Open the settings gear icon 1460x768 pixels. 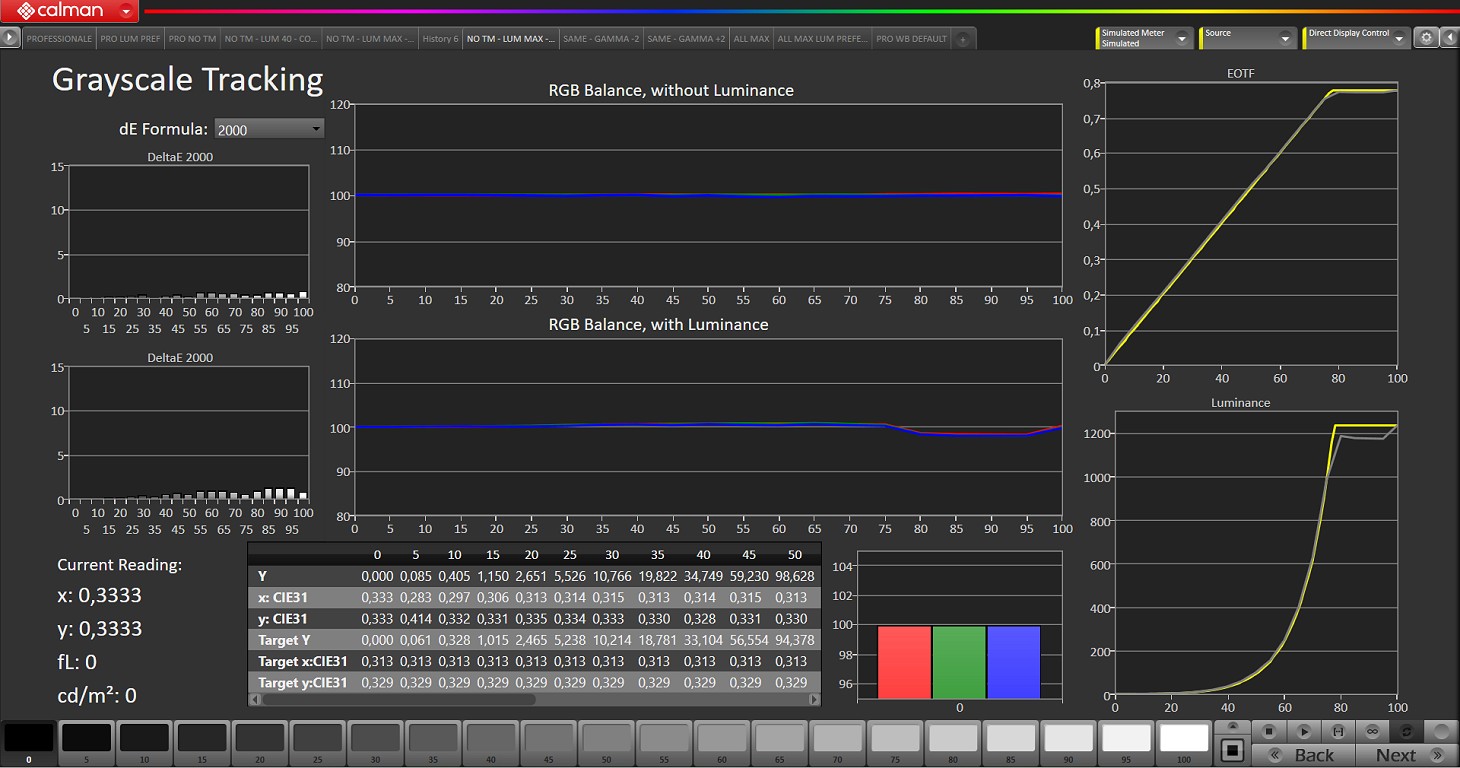[x=1427, y=38]
